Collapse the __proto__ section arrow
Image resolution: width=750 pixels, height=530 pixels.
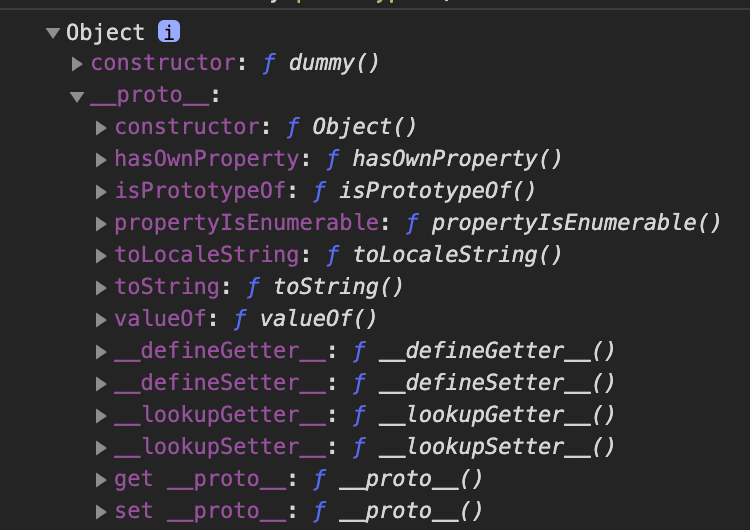click(x=77, y=97)
